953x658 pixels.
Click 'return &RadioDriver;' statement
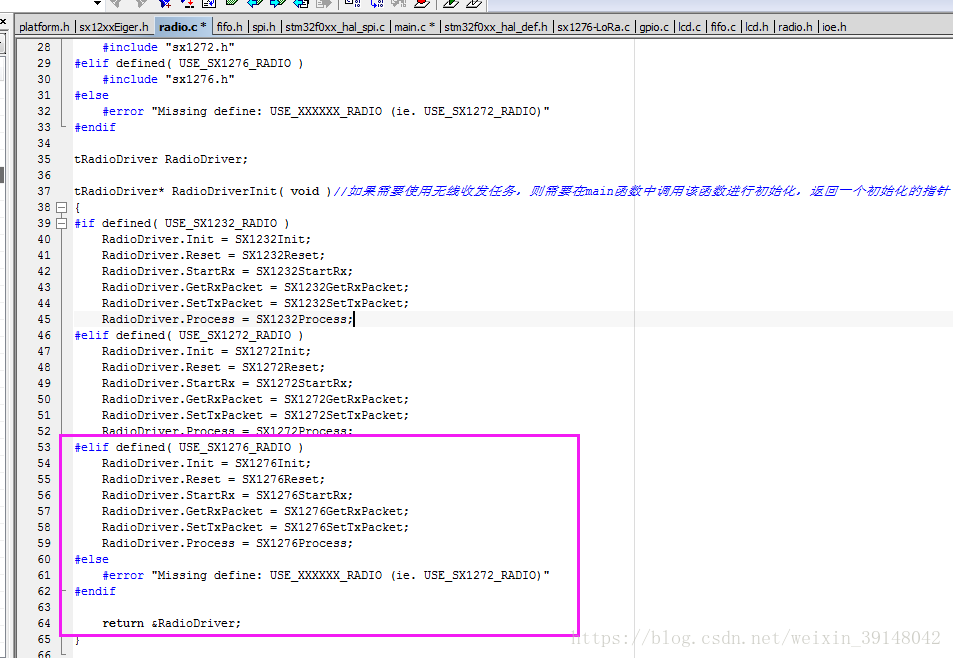tap(171, 623)
